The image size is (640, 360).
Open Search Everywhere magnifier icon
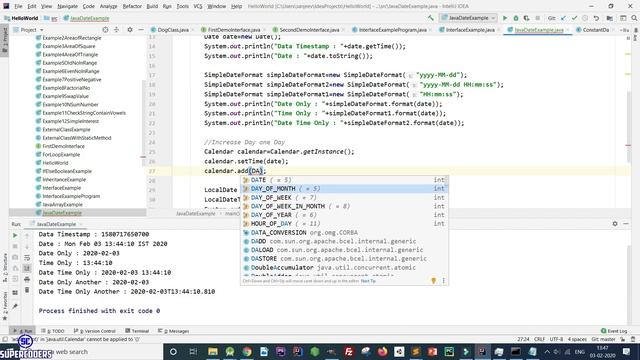point(634,18)
